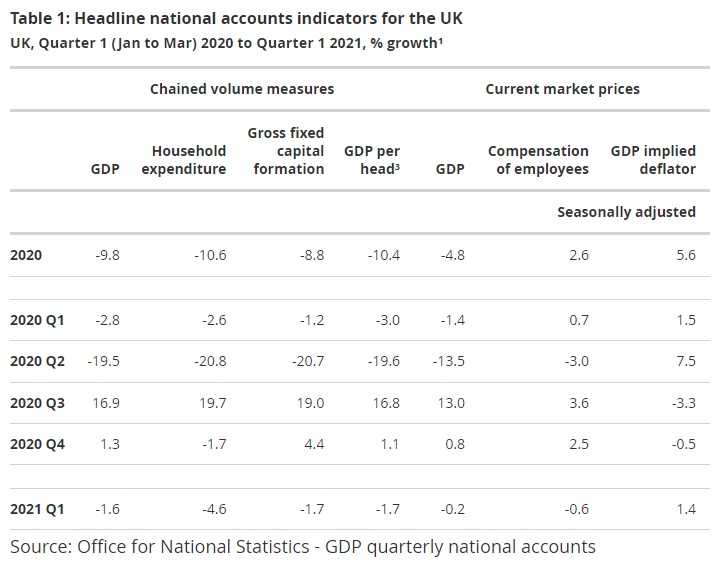Click the "GDP implied deflator" column header
This screenshot has width=721, height=574.
pos(653,160)
